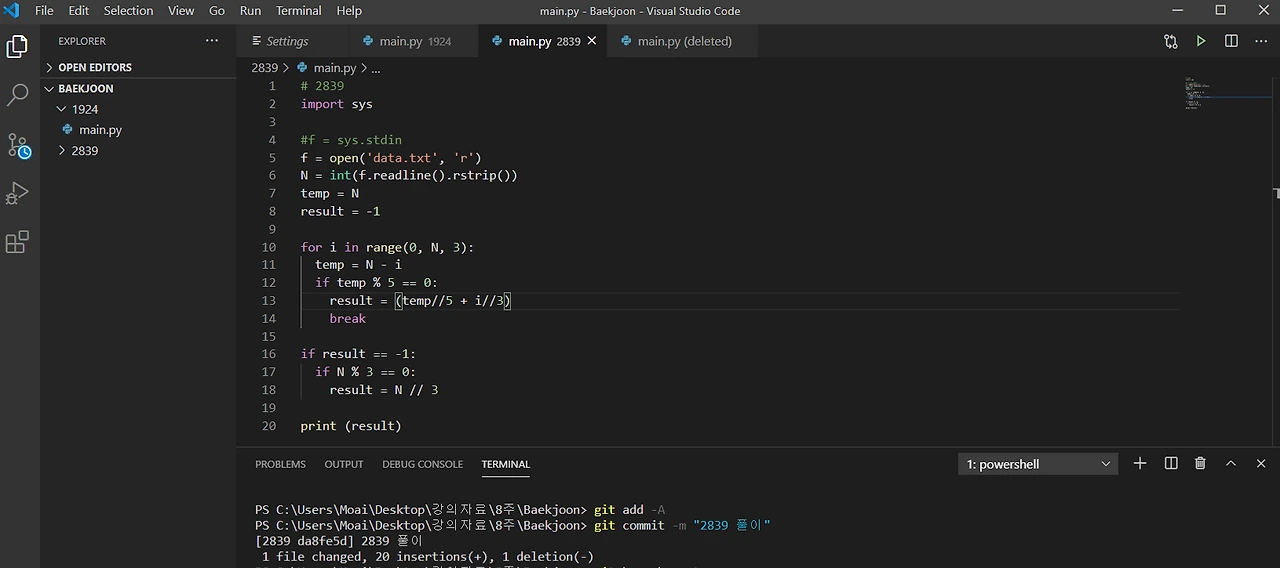Click the '# 2839' comment on line 1

pos(322,86)
